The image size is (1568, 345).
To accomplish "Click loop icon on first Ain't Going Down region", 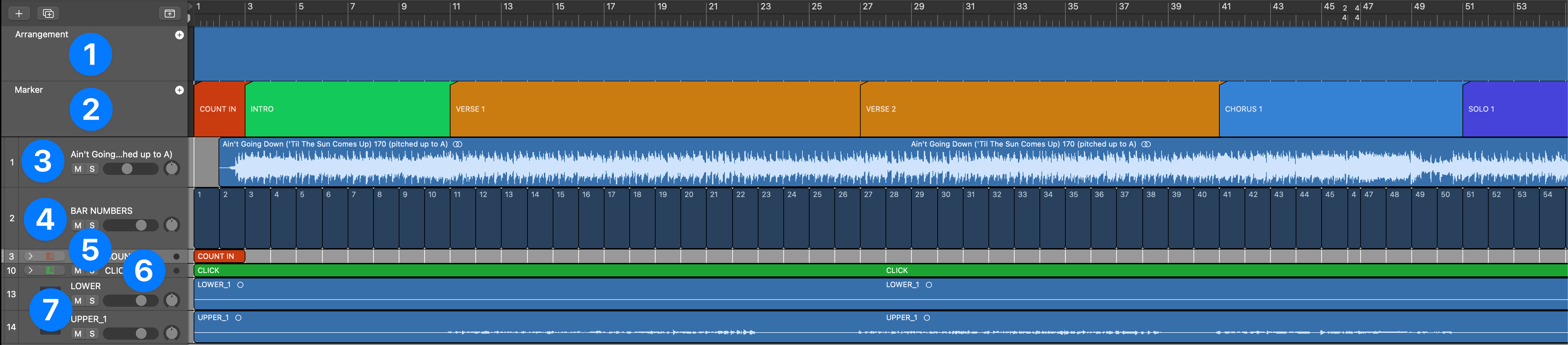I will point(458,145).
